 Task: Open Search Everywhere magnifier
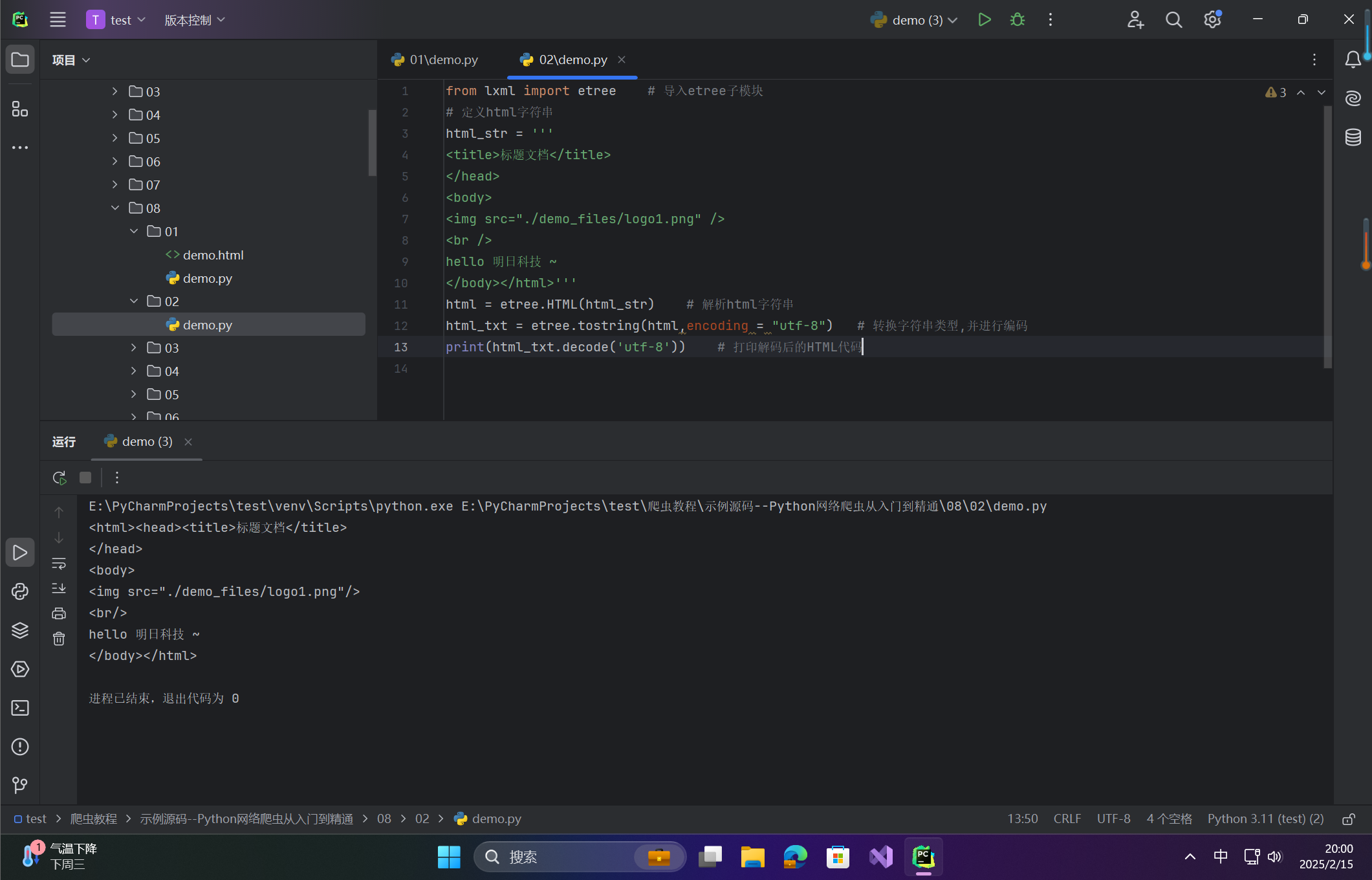coord(1173,20)
